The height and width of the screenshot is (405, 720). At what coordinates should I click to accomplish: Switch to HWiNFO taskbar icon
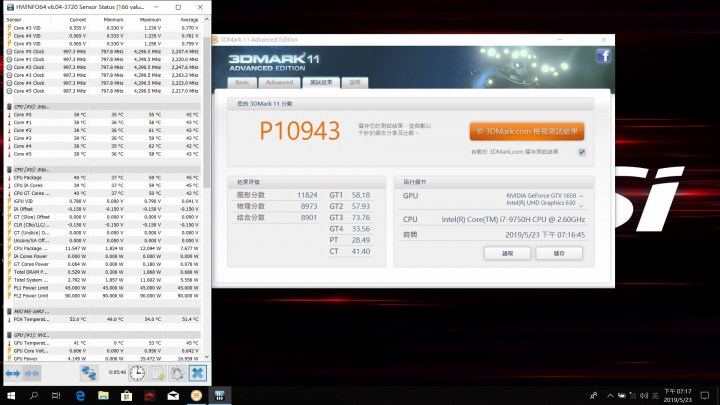(x=219, y=395)
